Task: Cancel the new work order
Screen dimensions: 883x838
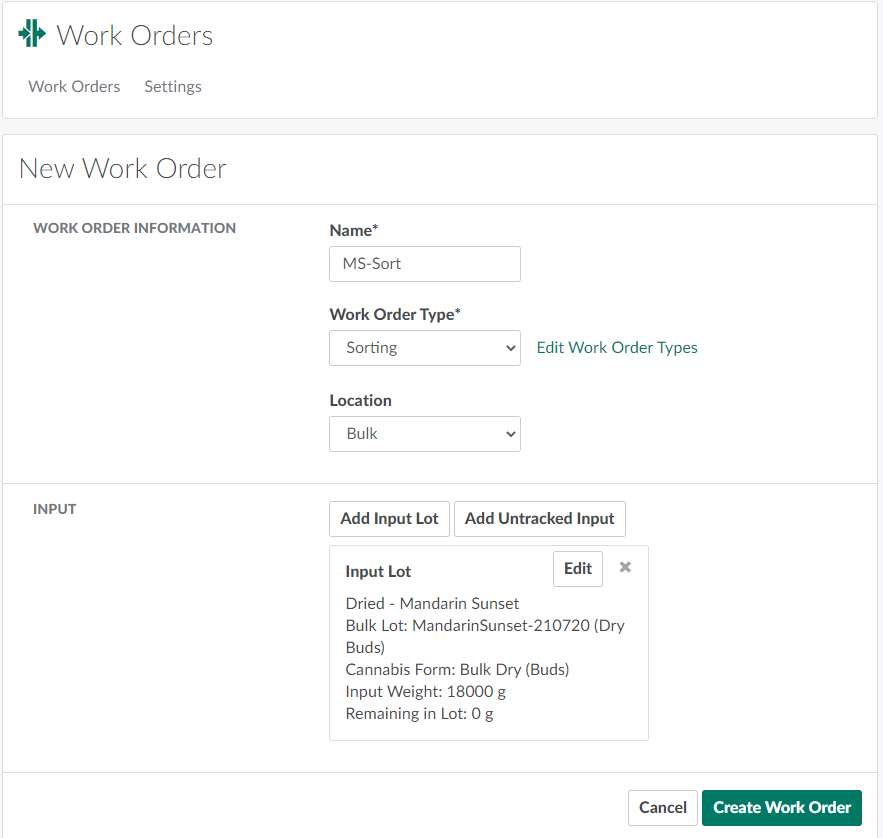Action: [x=662, y=808]
